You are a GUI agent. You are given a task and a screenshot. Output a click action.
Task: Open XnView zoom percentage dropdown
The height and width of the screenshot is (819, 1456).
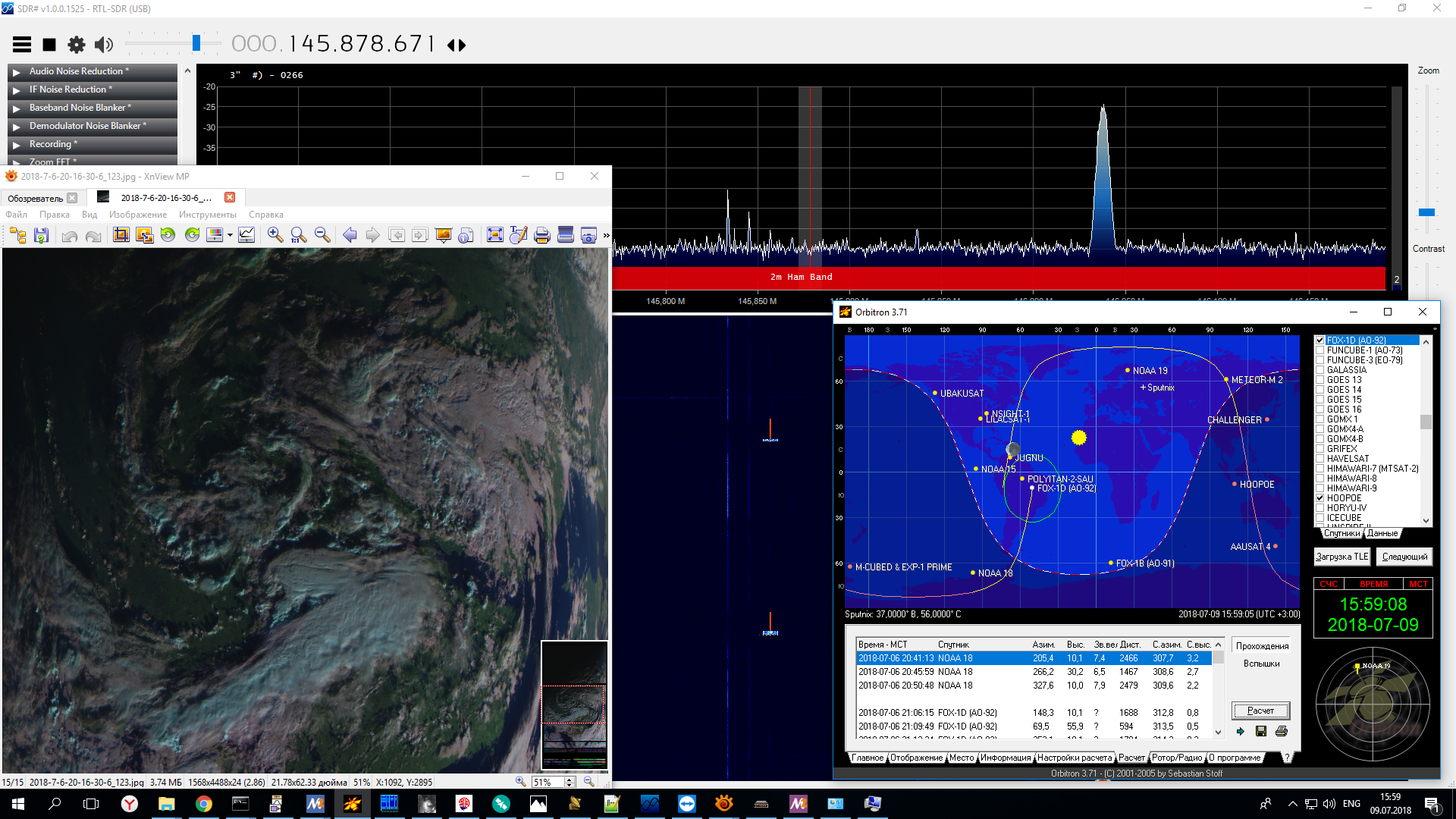tap(570, 782)
